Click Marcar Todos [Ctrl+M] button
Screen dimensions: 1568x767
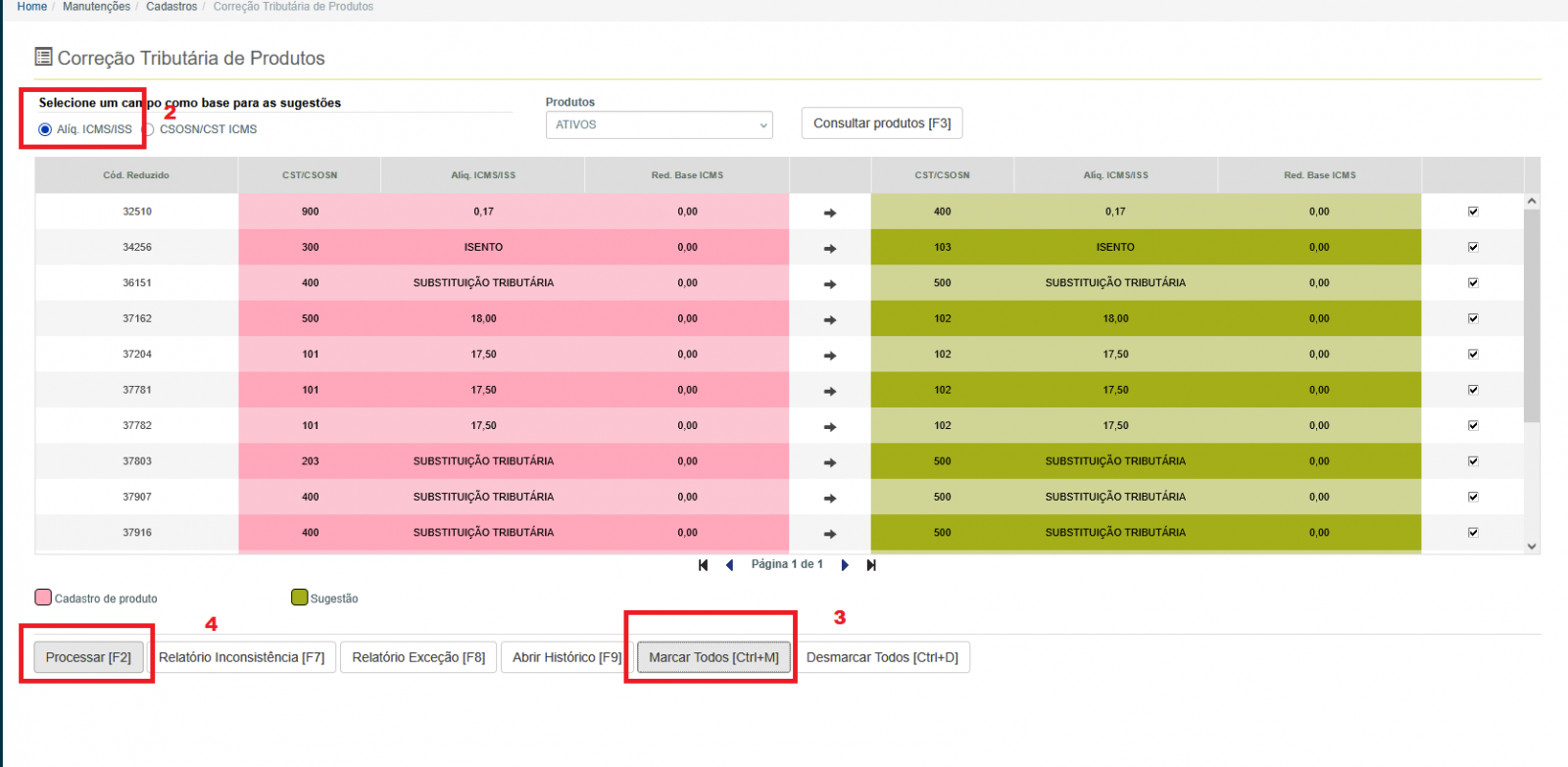pyautogui.click(x=713, y=657)
